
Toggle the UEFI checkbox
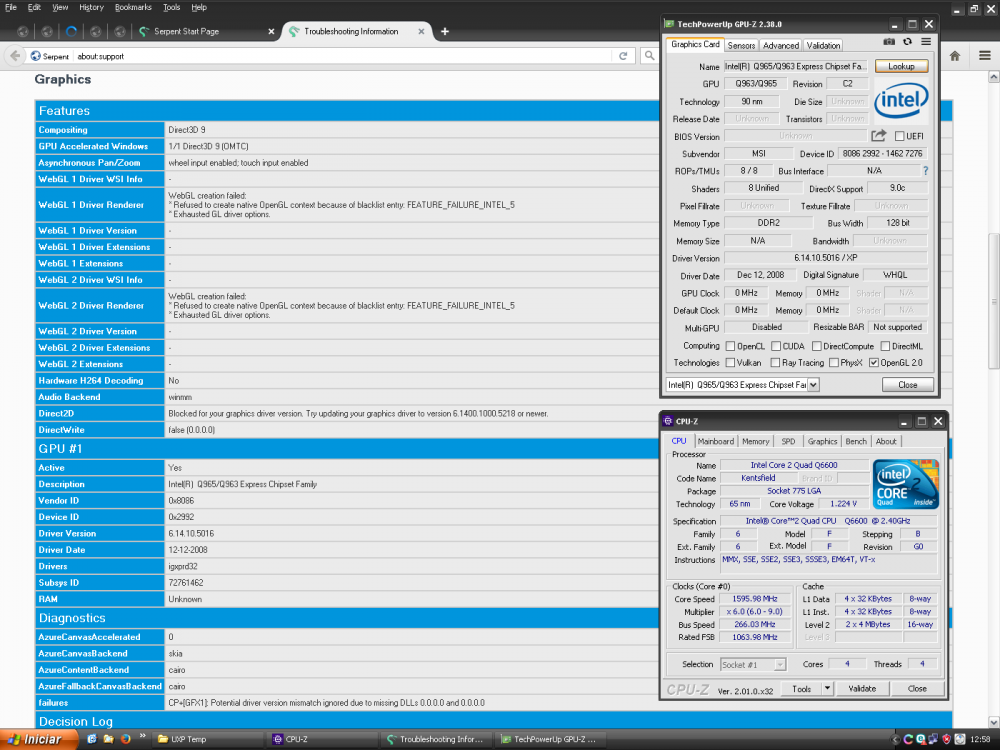coord(900,136)
